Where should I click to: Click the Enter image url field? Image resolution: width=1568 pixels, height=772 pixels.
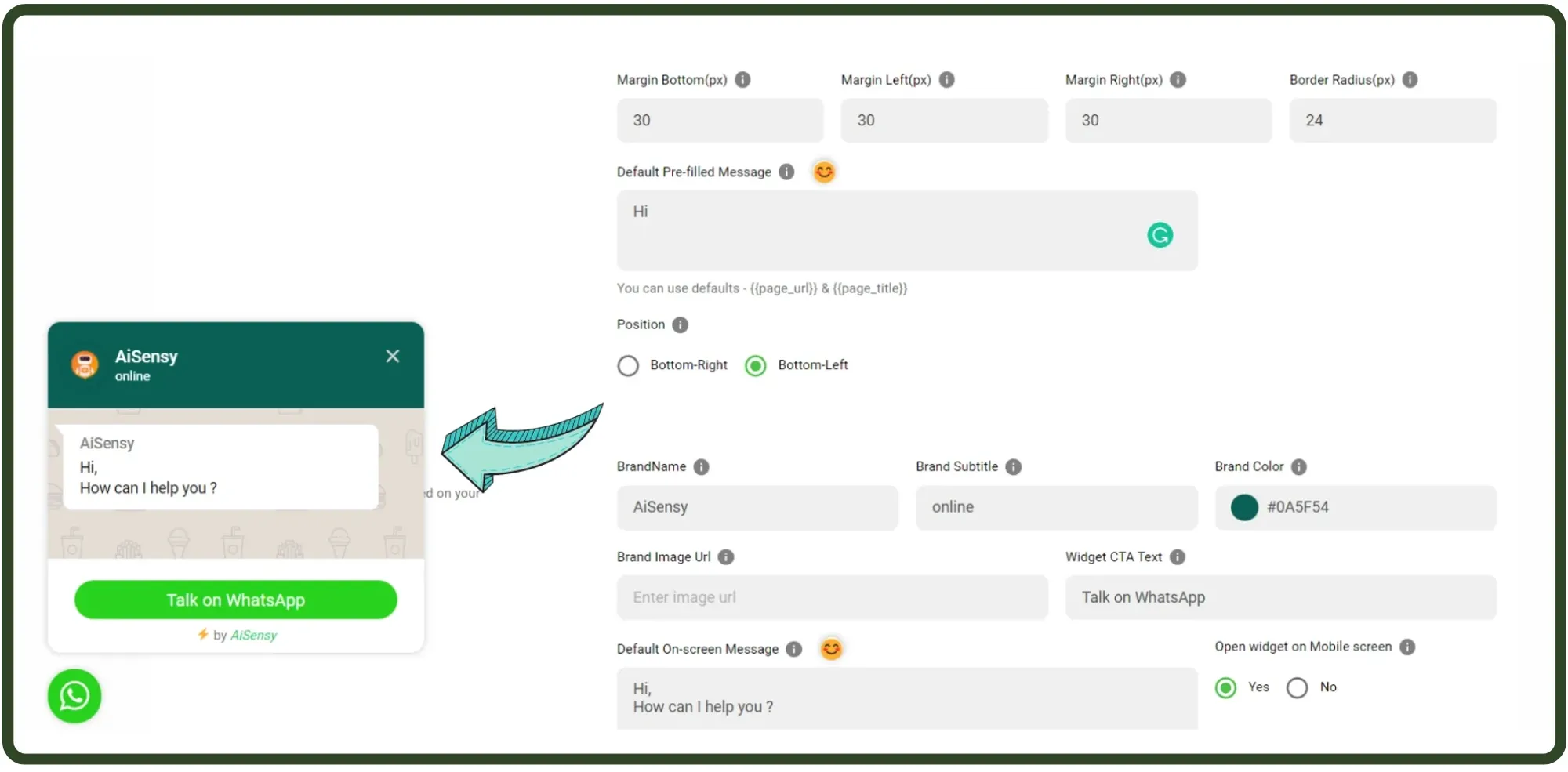click(x=832, y=598)
